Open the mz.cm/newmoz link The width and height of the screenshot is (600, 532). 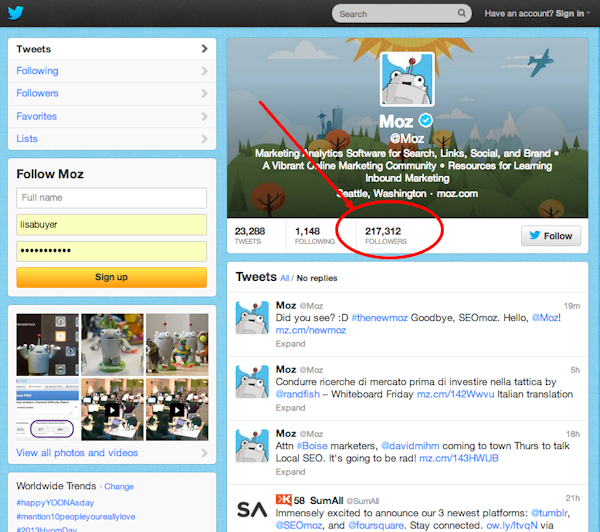click(x=311, y=330)
